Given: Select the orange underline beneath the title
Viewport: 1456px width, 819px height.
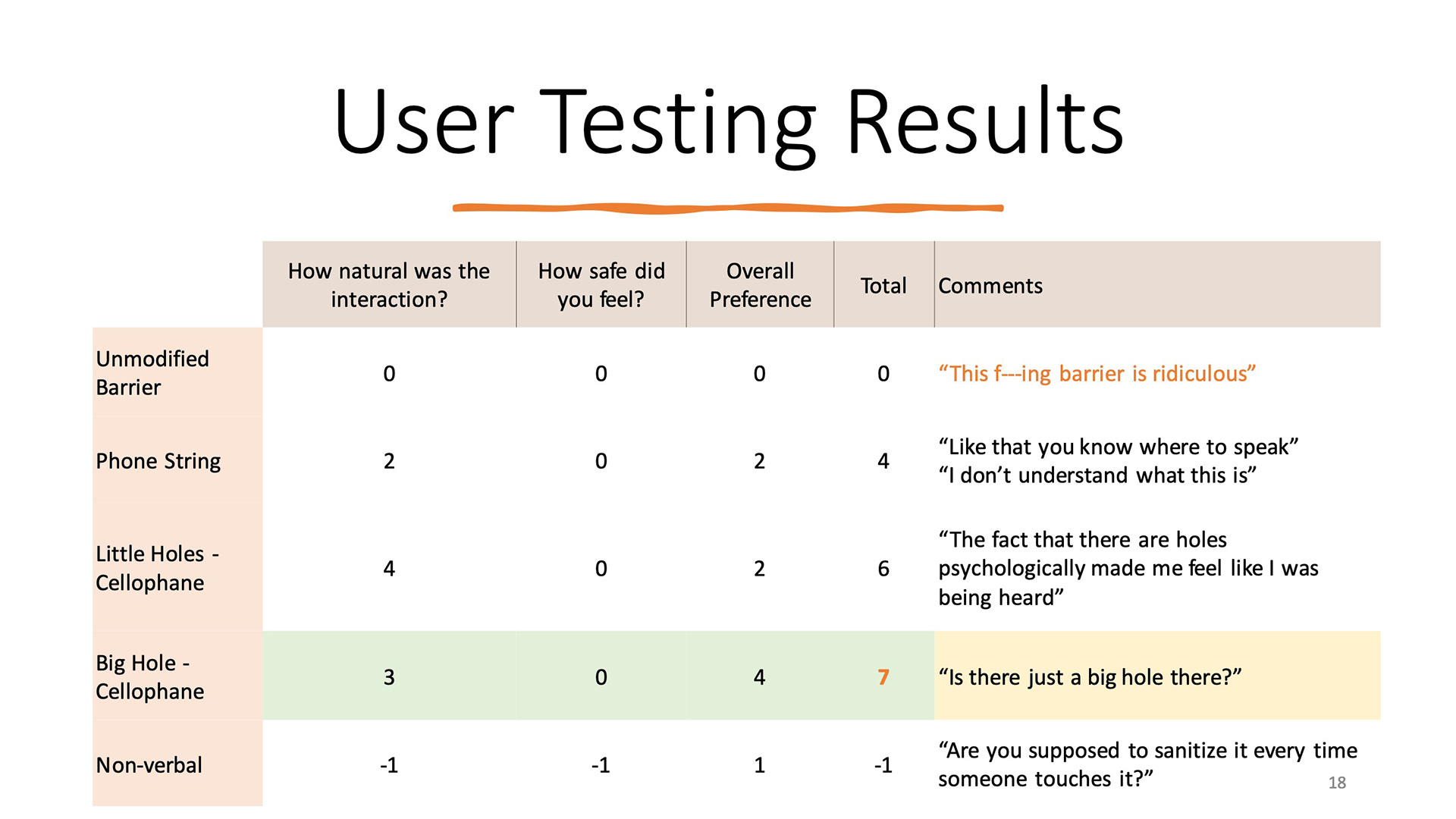Looking at the screenshot, I should (x=728, y=208).
